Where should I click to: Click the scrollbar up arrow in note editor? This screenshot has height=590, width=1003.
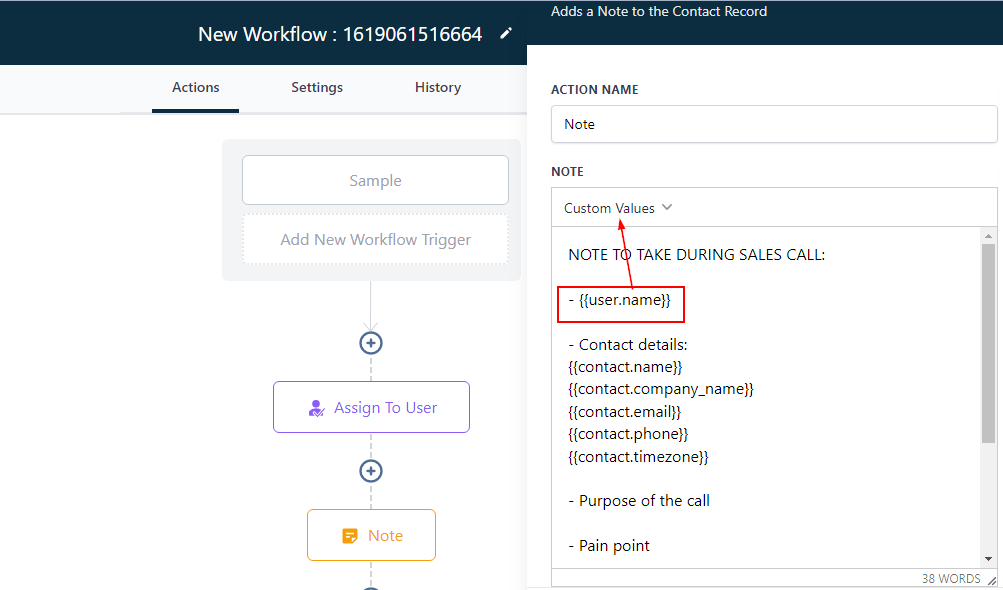tap(988, 236)
